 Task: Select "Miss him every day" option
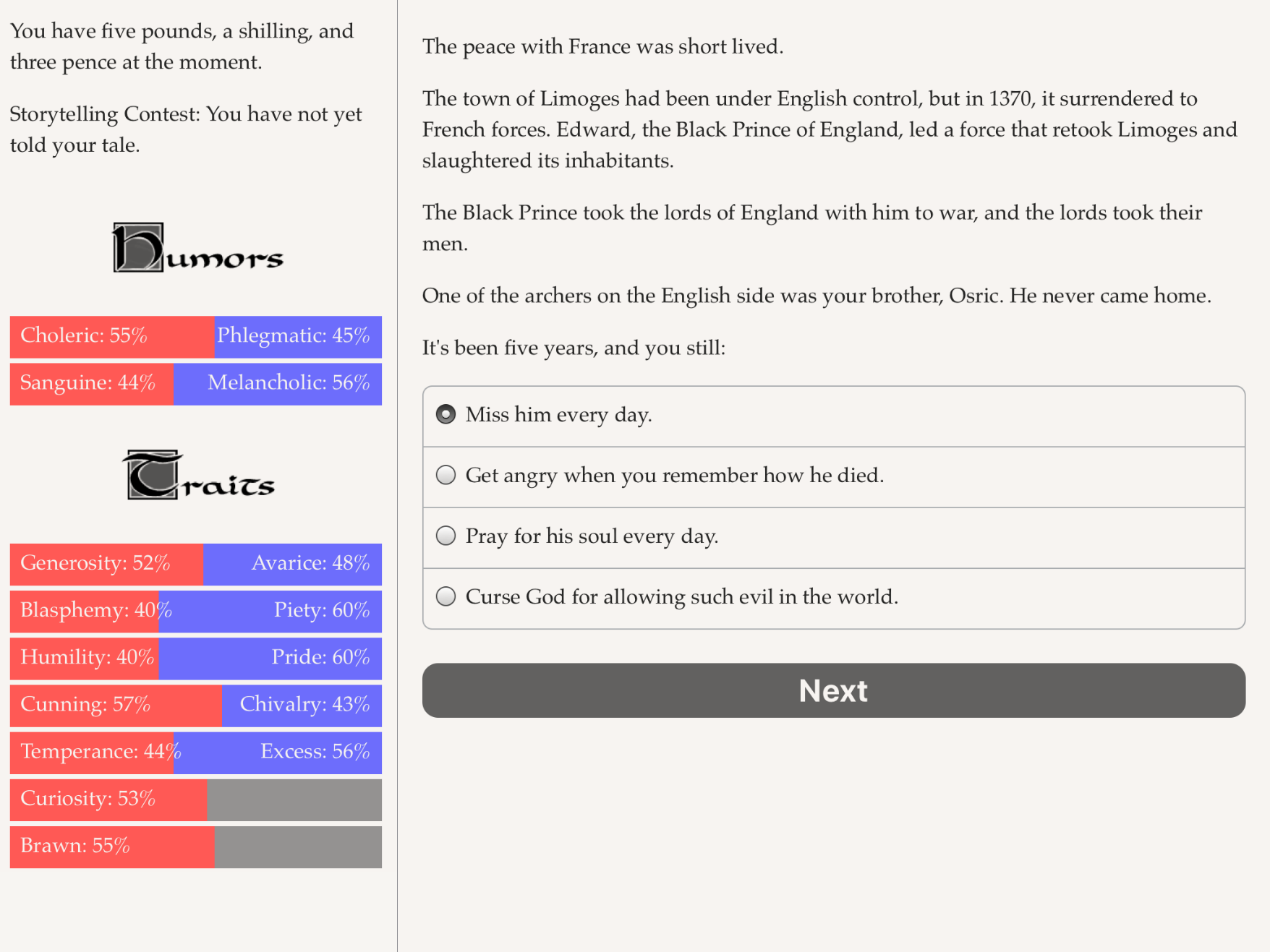[833, 416]
